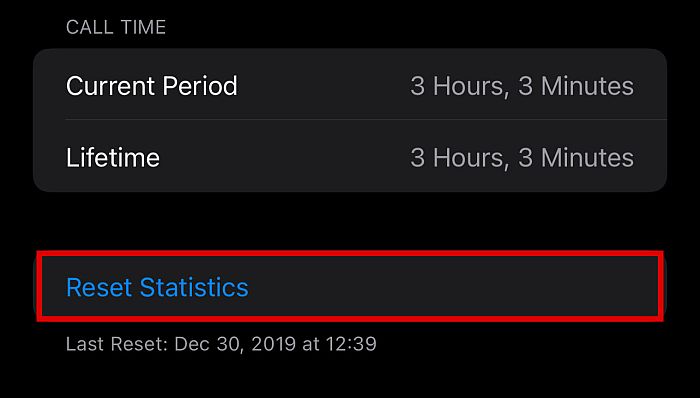The width and height of the screenshot is (700, 398).
Task: Click the Lifetime call duration value
Action: [x=522, y=158]
